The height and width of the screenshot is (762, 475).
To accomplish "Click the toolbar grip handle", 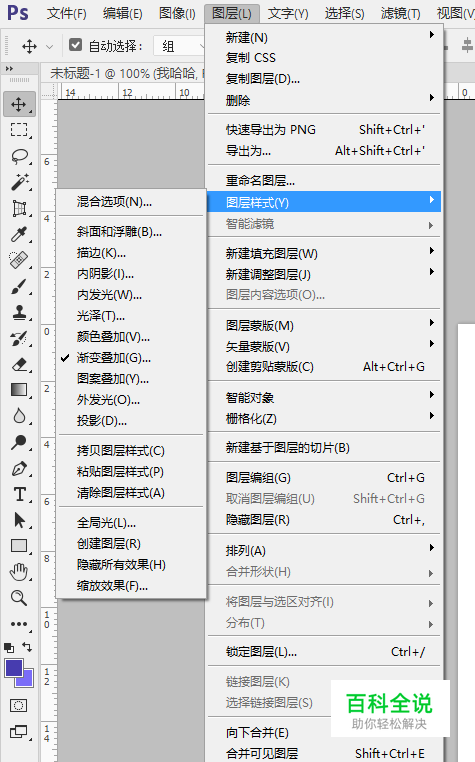I will pyautogui.click(x=19, y=80).
